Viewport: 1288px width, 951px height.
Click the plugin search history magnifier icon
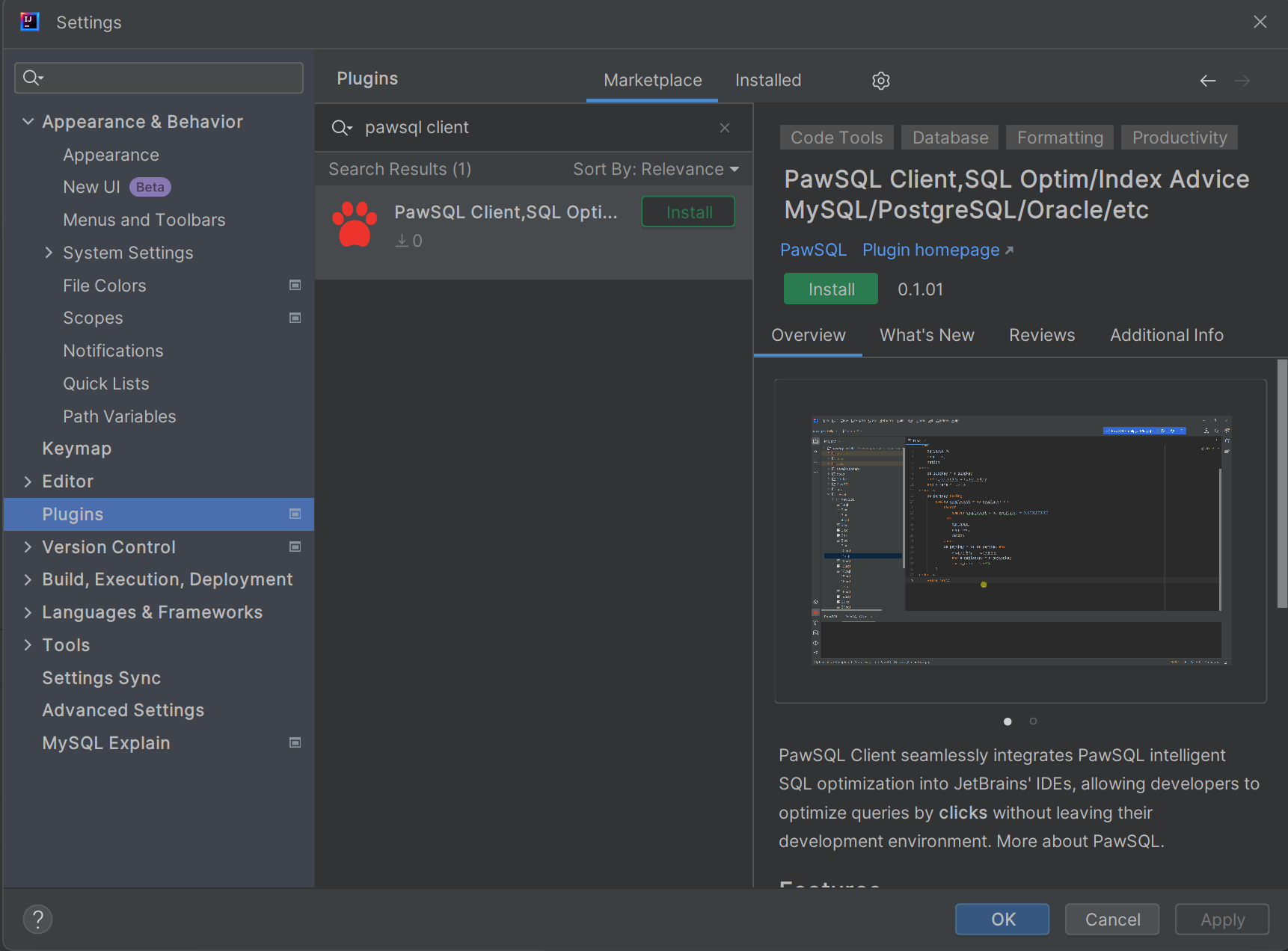(x=341, y=128)
